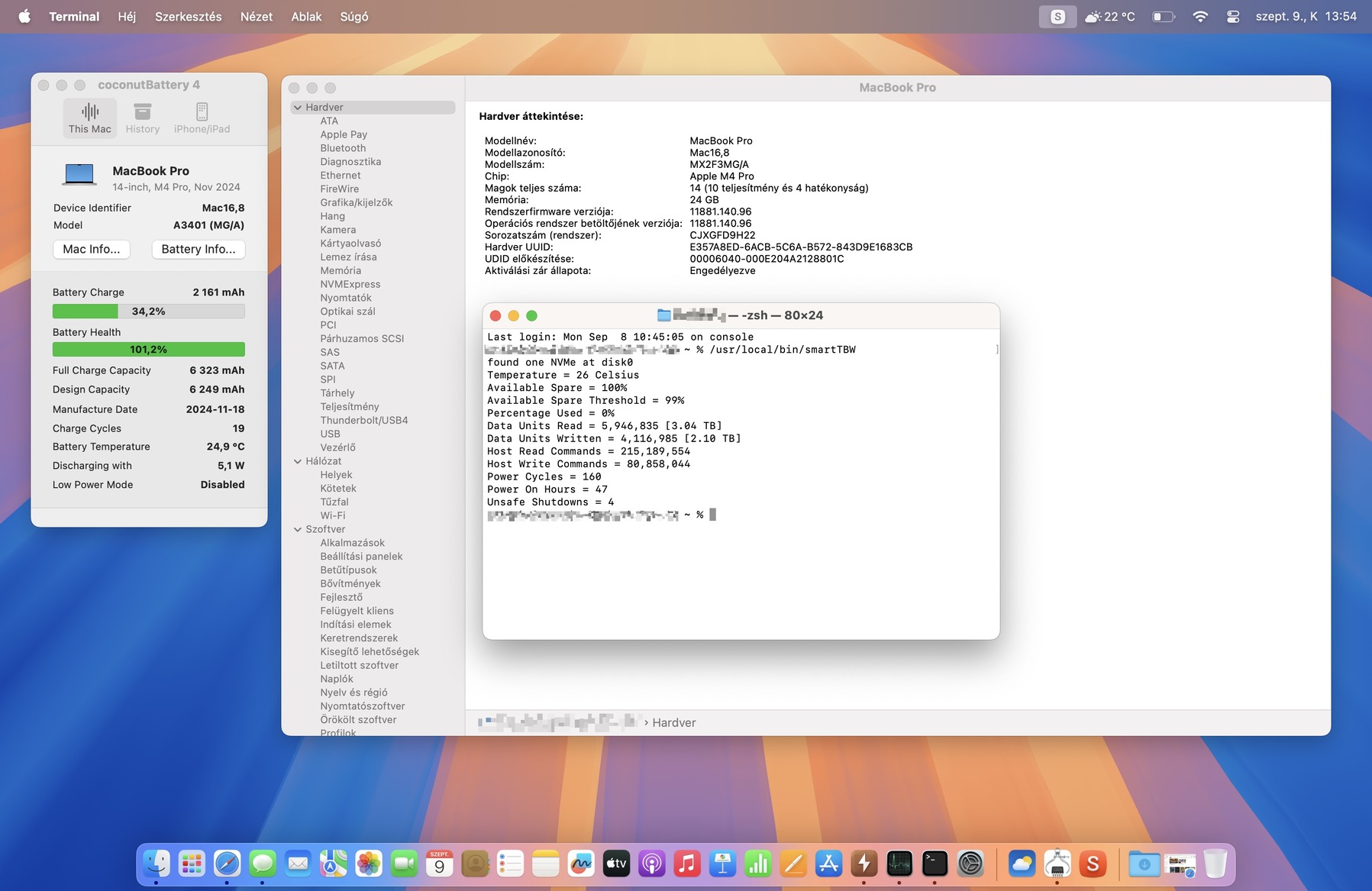Open Keynote from the Dock
The height and width of the screenshot is (891, 1372).
[x=722, y=864]
